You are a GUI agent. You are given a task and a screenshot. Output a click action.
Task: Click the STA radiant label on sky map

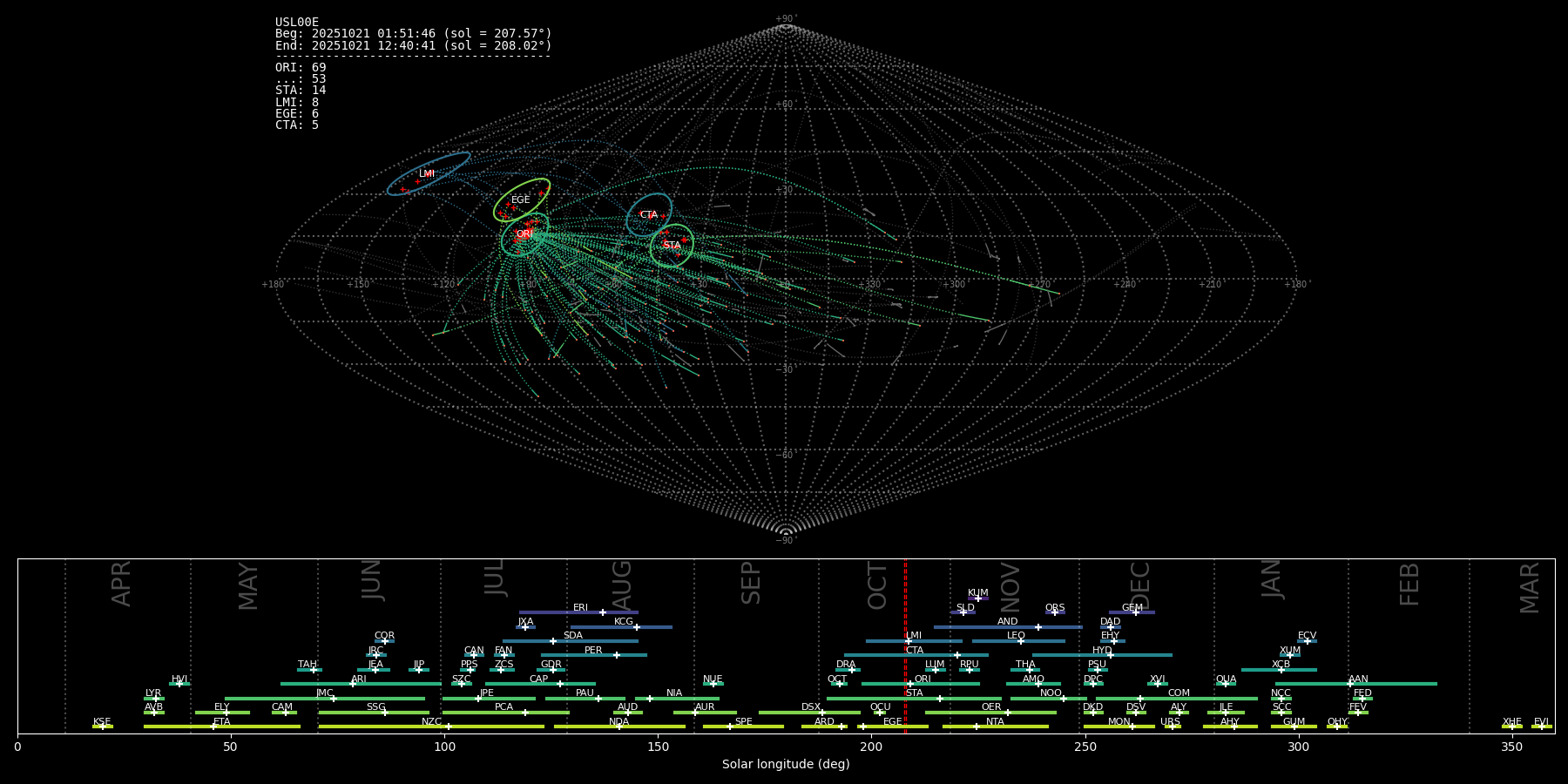tap(672, 245)
